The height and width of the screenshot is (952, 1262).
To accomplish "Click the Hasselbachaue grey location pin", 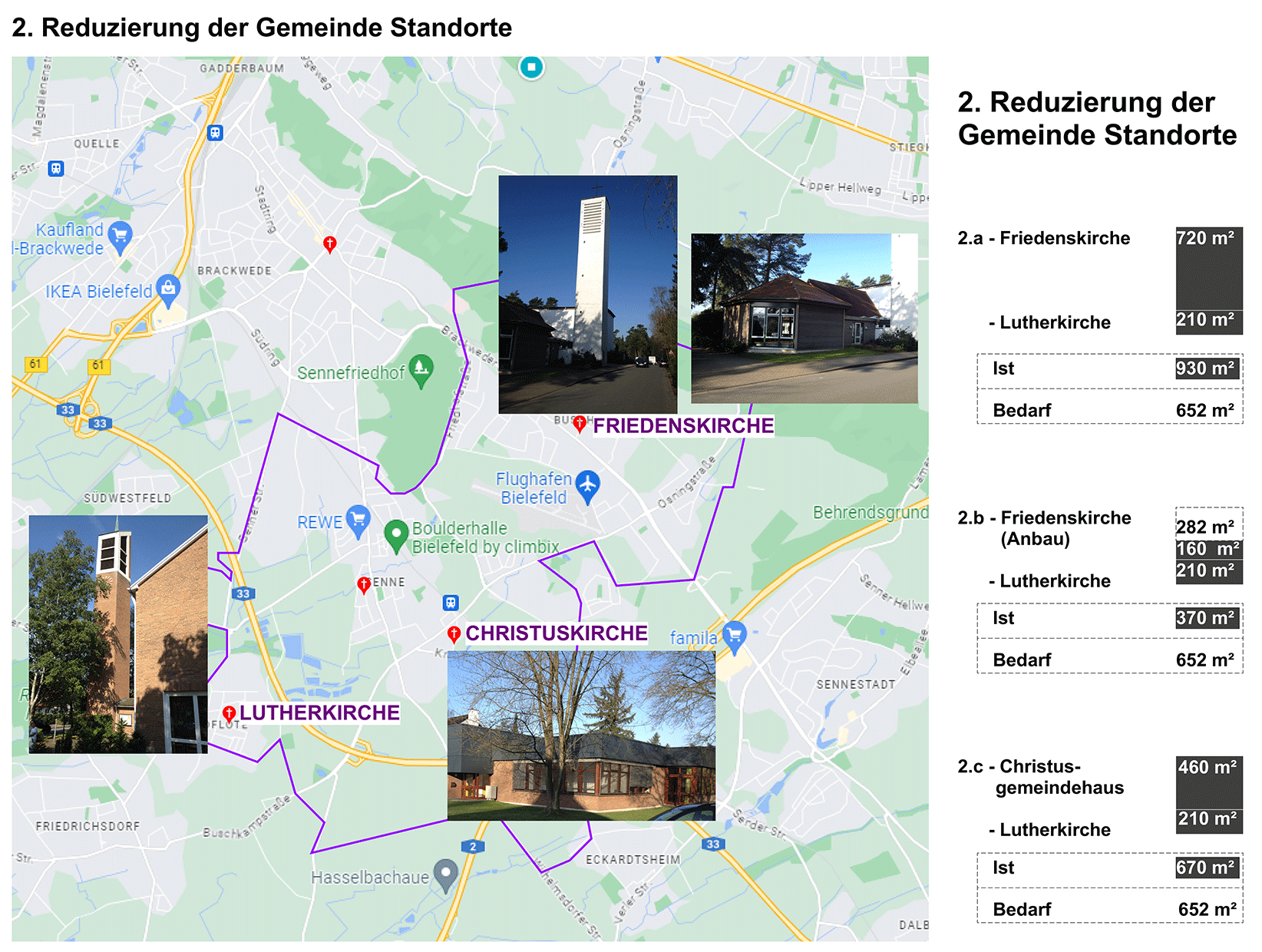I will (x=445, y=876).
